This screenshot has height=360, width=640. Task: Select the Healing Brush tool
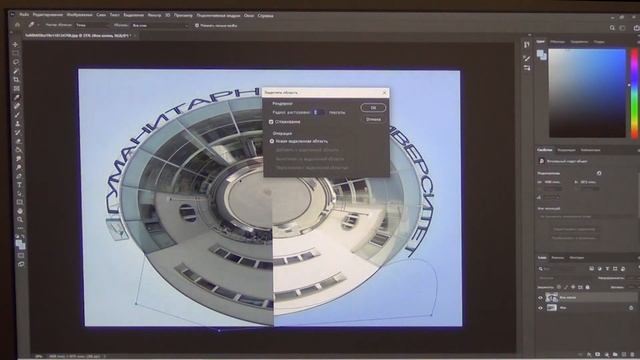tap(17, 106)
